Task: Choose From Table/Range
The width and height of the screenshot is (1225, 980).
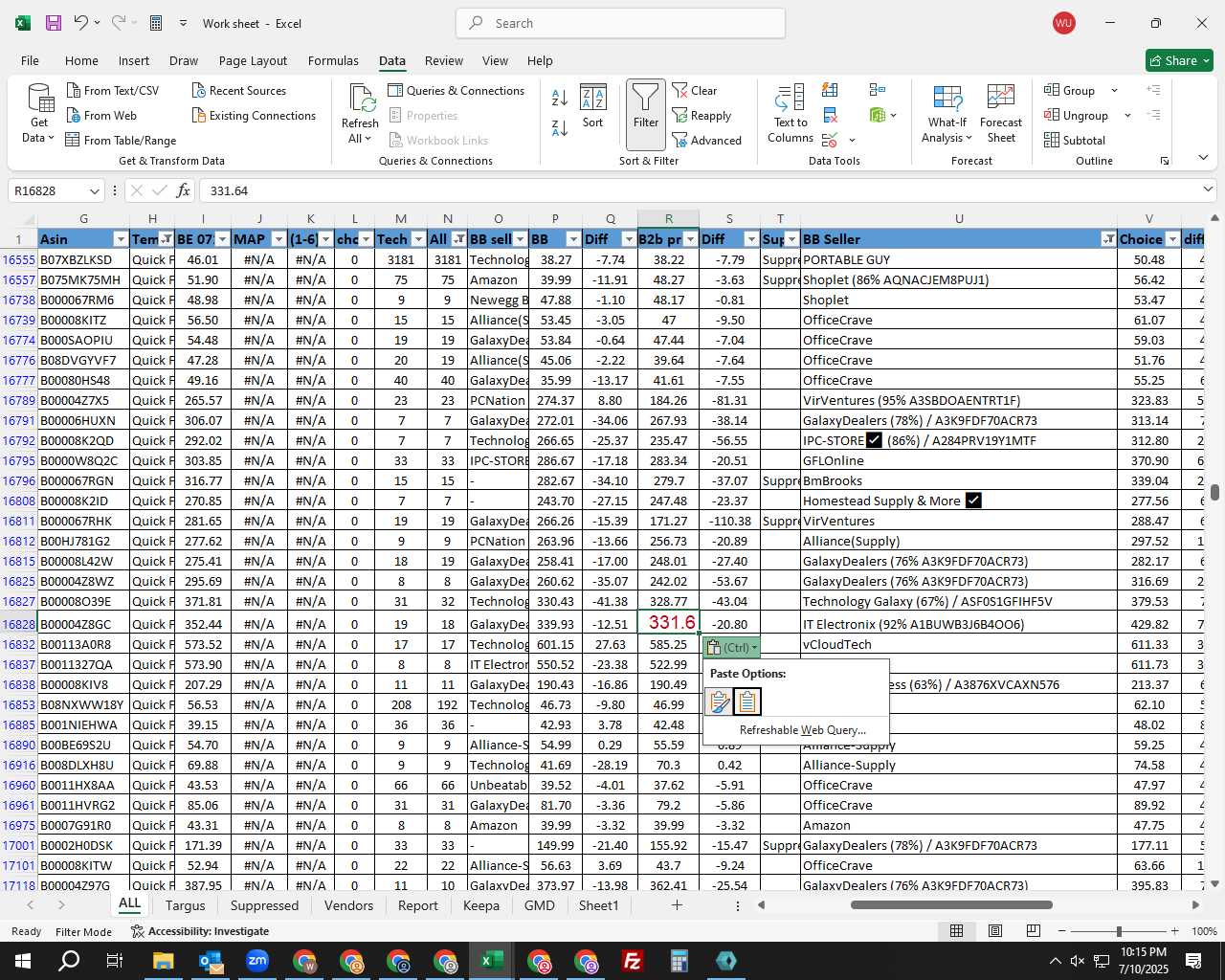Action: (121, 140)
